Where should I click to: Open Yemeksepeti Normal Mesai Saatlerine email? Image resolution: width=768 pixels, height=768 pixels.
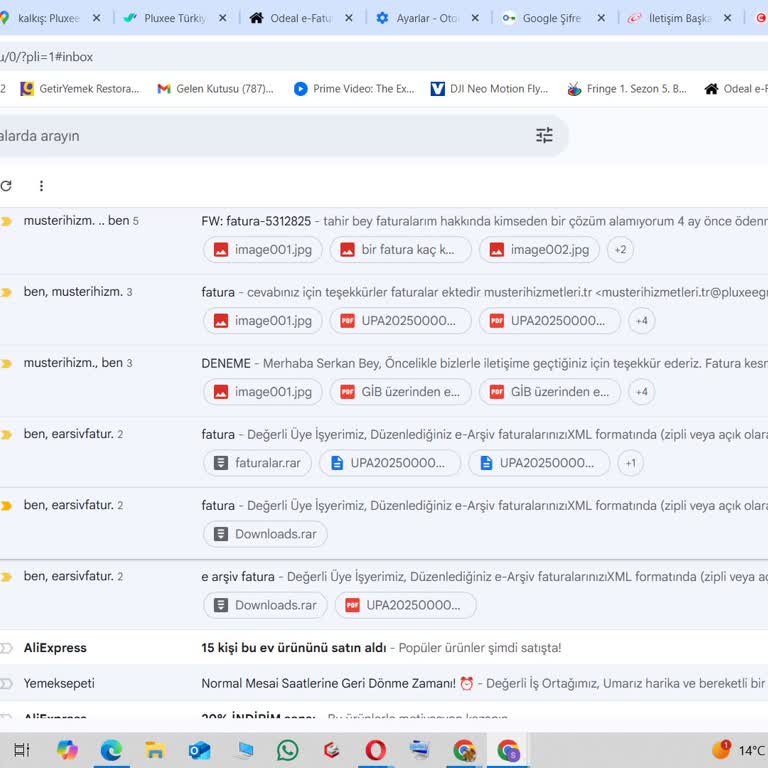click(x=384, y=683)
